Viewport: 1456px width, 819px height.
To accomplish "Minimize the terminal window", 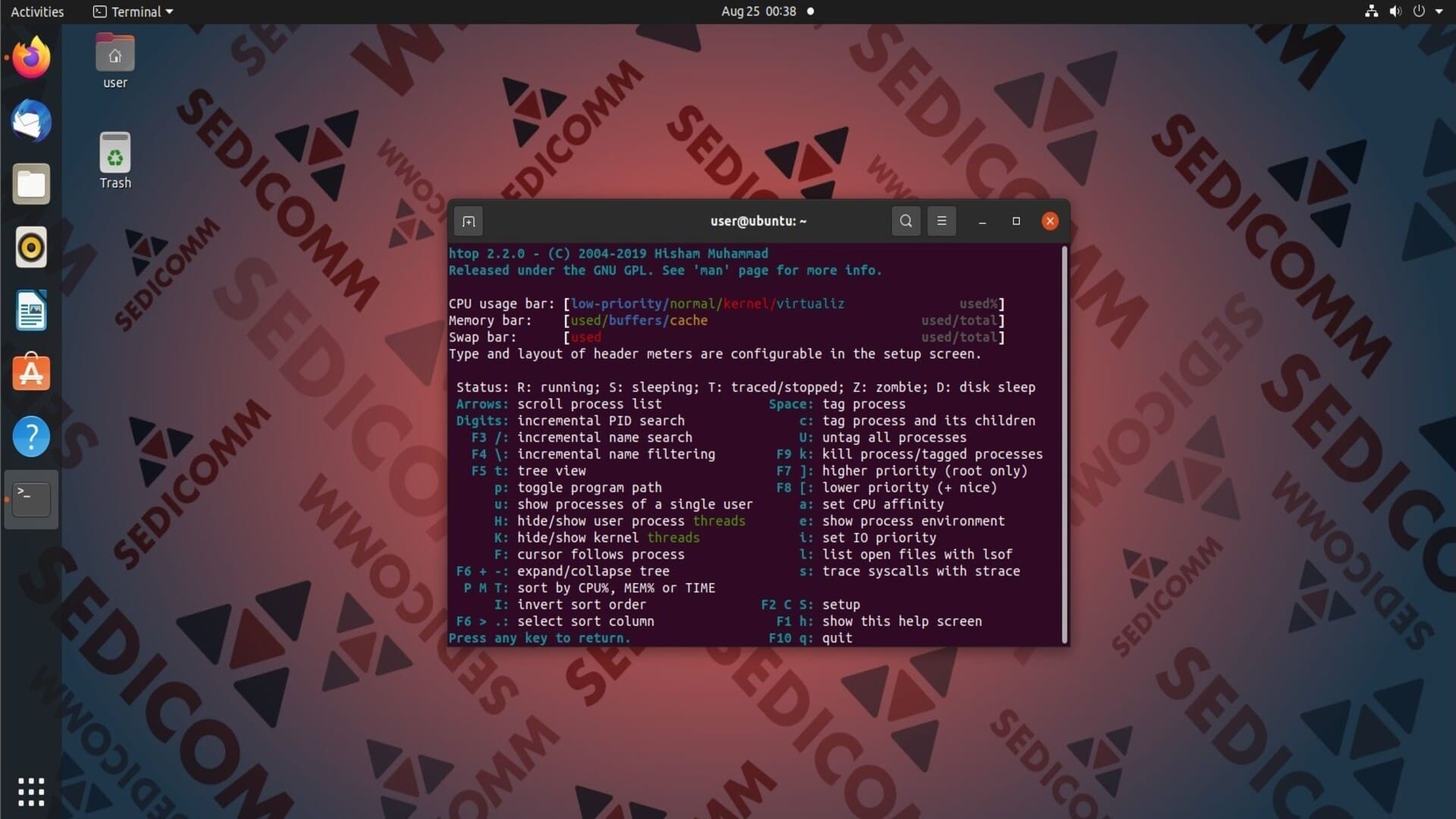I will (982, 221).
